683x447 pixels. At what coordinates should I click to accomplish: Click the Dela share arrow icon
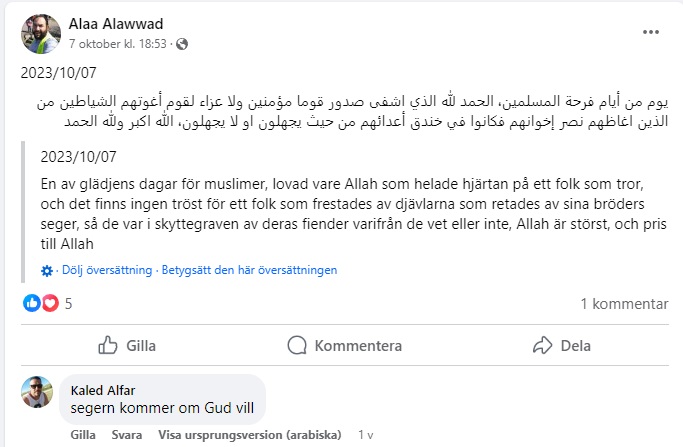(x=544, y=345)
